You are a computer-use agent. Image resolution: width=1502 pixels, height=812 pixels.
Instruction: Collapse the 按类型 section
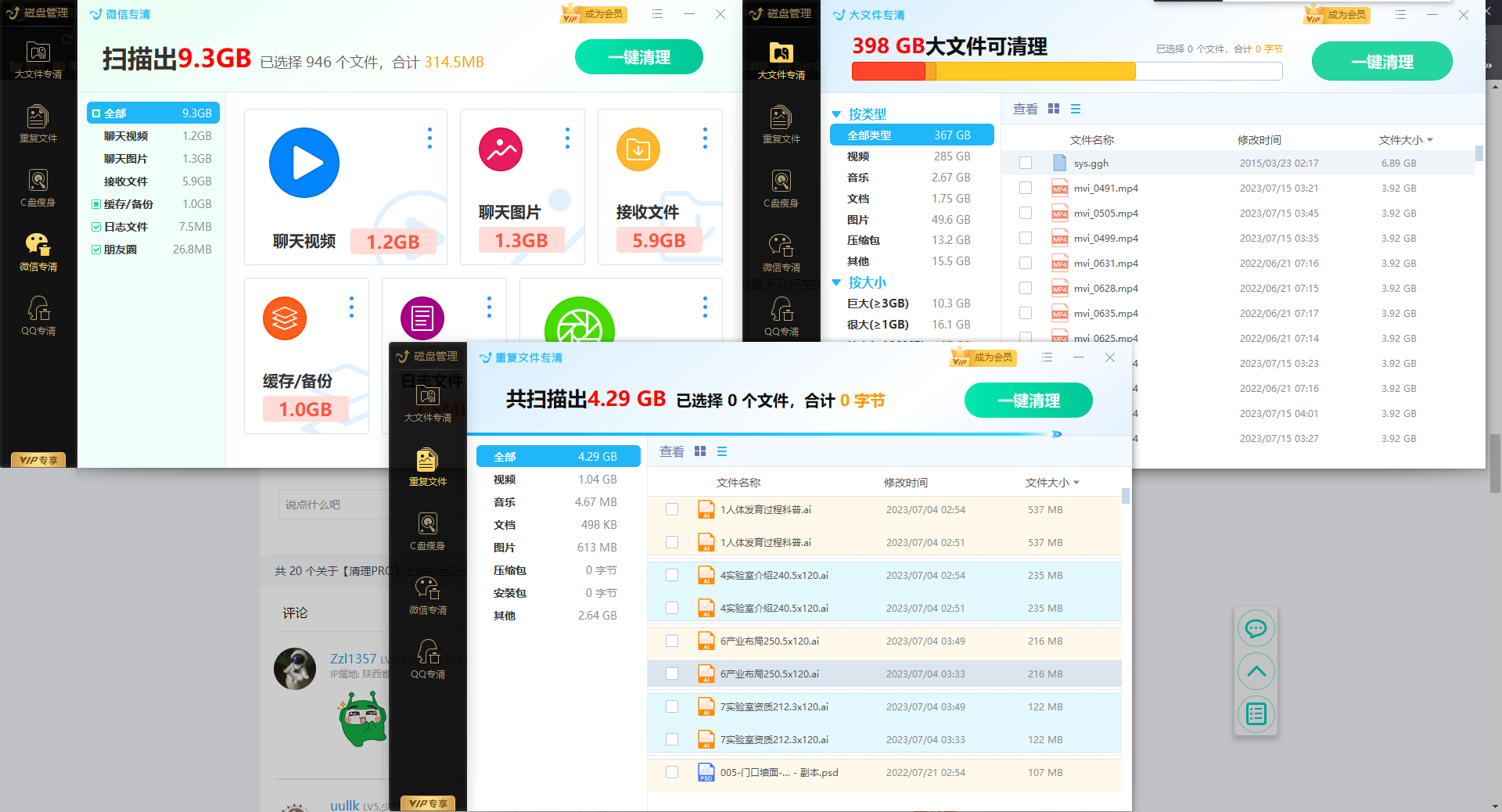[836, 114]
